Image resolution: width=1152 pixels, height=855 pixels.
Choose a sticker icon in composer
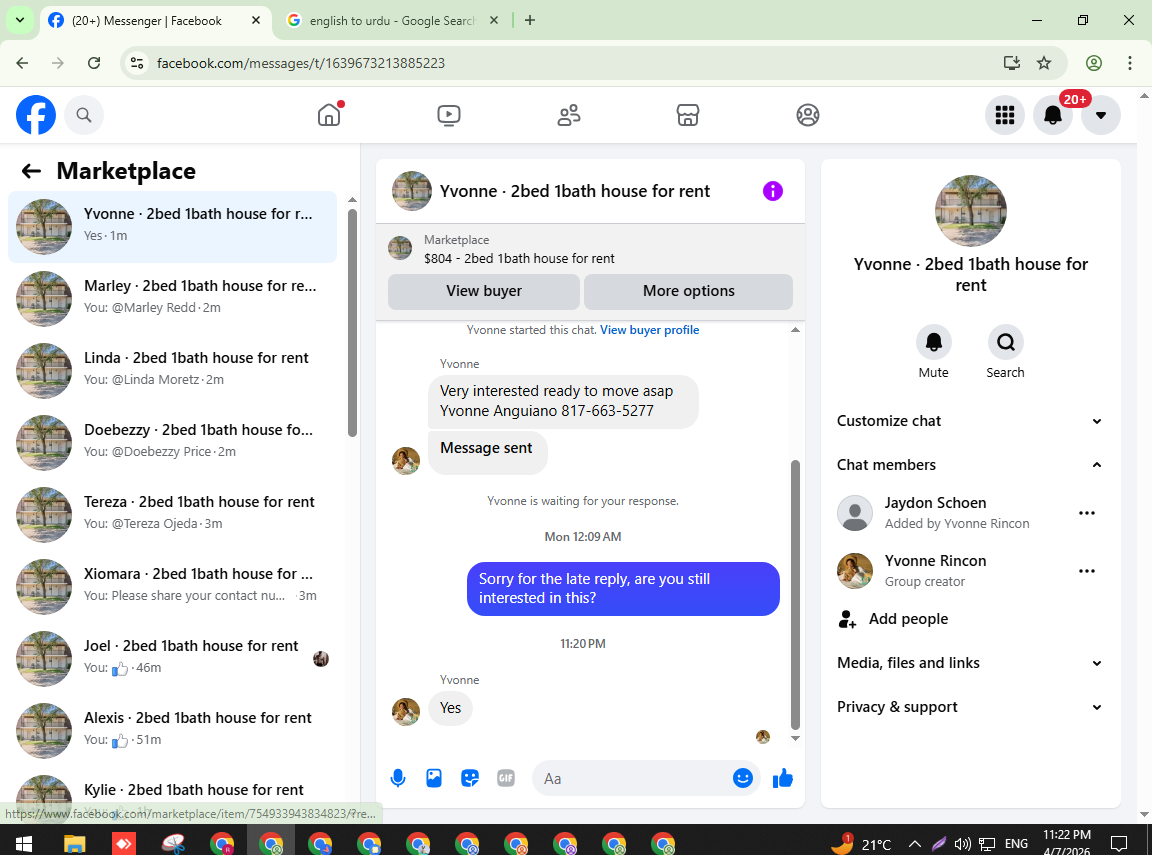click(470, 779)
